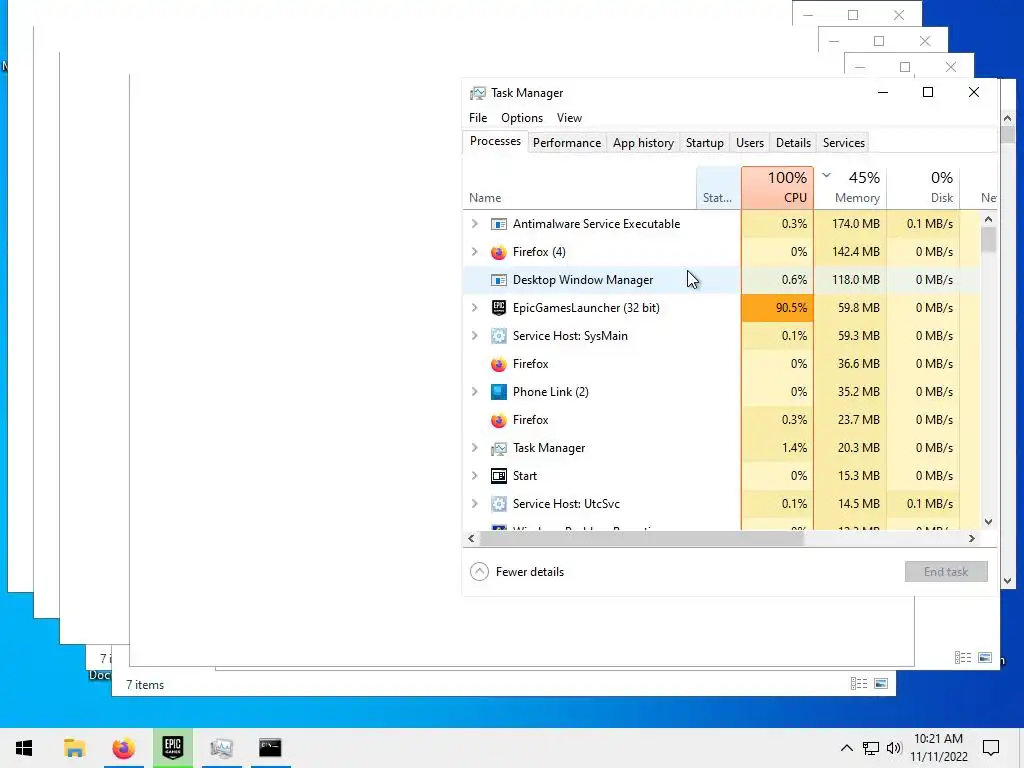
Task: Switch to the Users tab
Action: tap(750, 143)
